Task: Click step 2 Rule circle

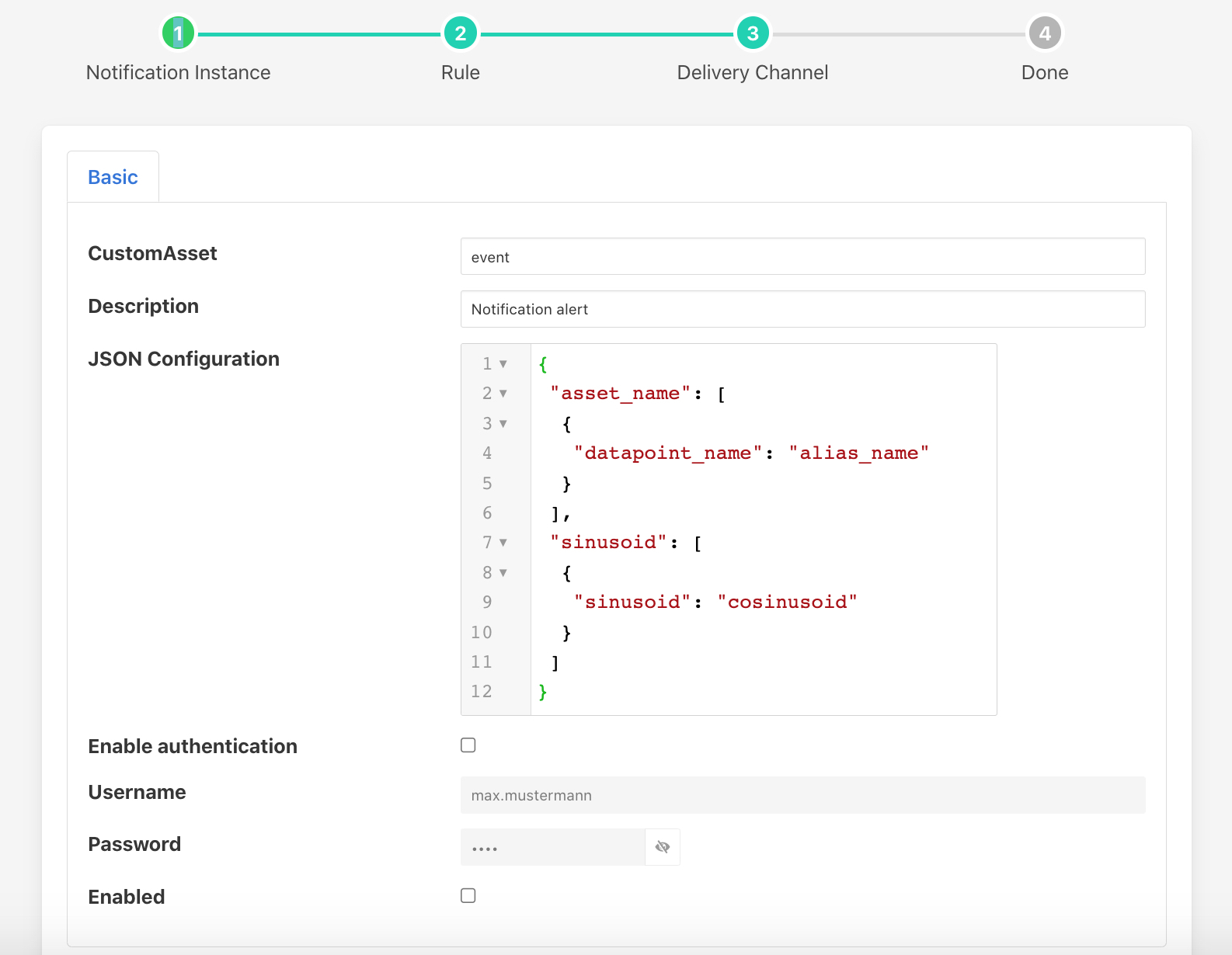Action: (461, 33)
